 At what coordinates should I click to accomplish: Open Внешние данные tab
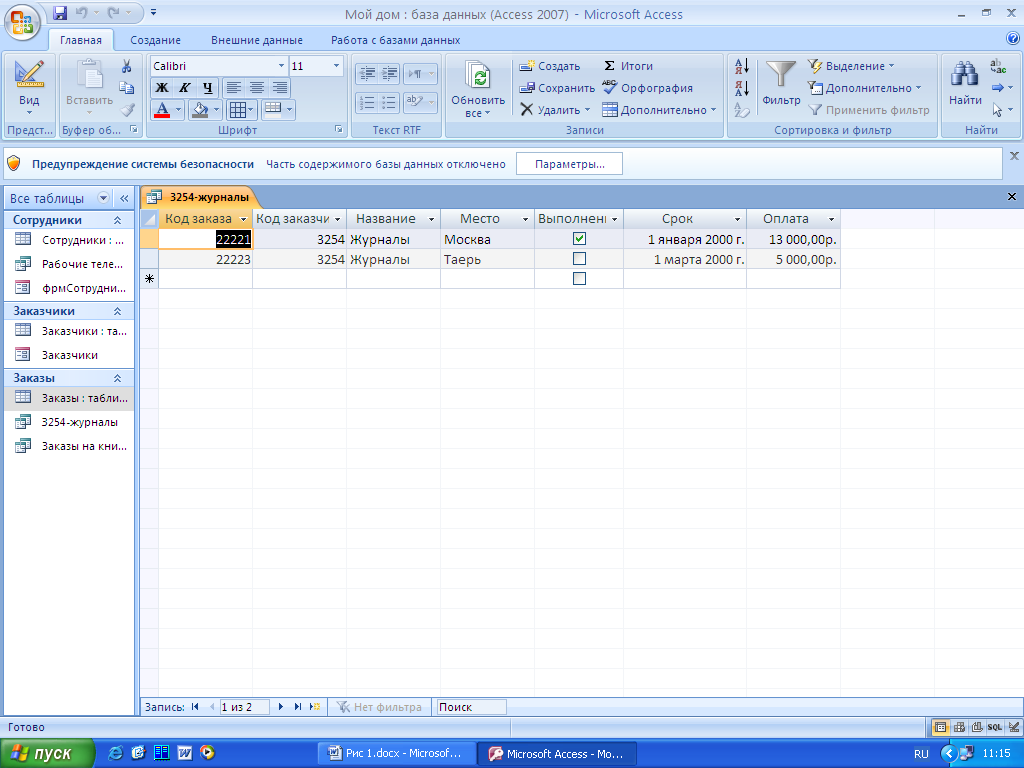pyautogui.click(x=257, y=40)
